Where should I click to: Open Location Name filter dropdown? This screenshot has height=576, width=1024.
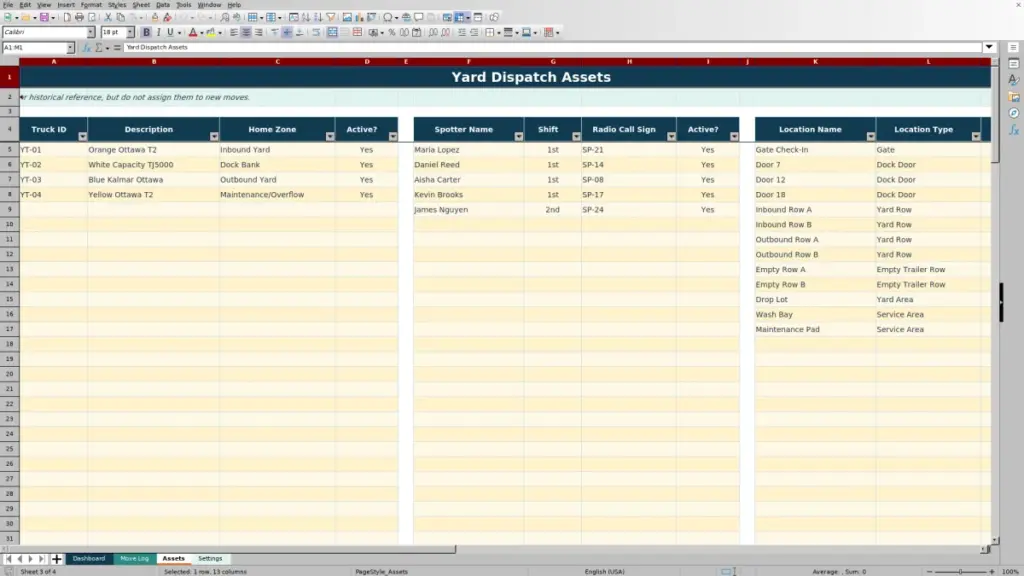[871, 136]
